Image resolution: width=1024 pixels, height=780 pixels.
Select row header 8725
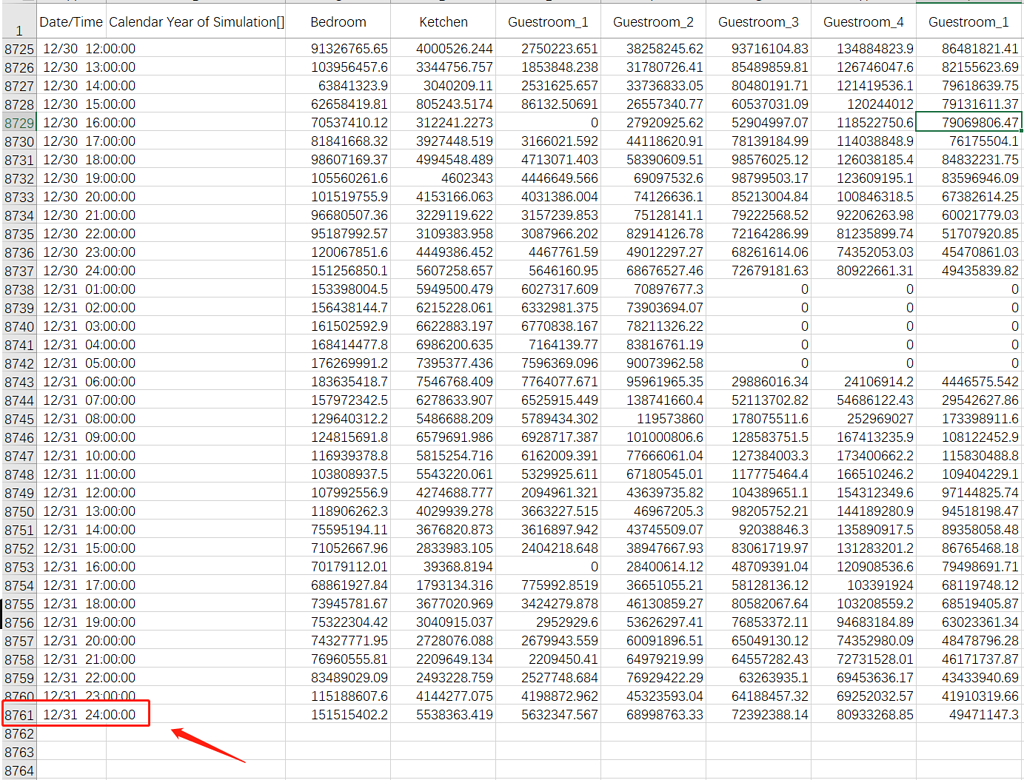(18, 49)
